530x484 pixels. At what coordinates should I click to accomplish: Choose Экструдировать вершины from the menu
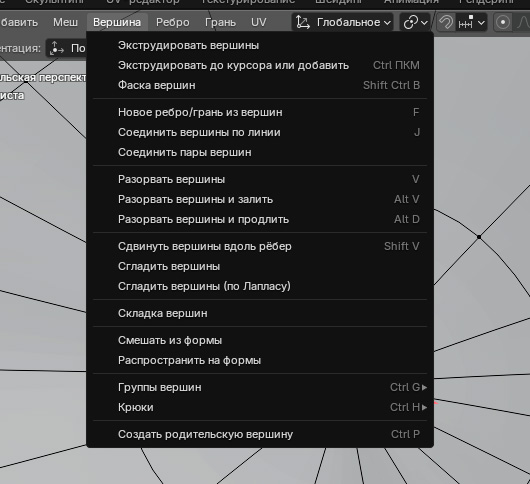coord(260,45)
